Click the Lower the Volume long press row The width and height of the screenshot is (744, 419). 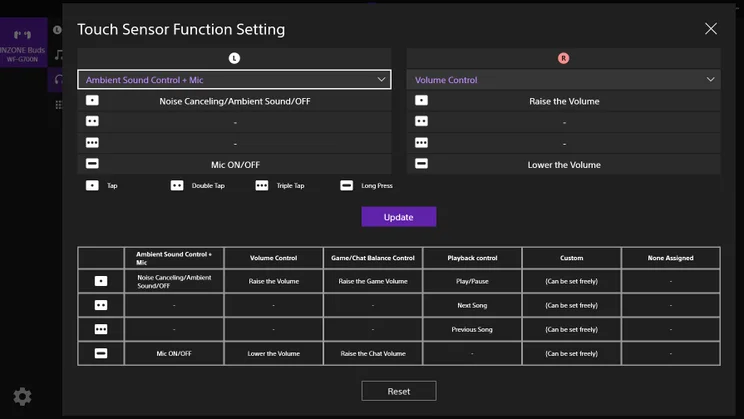pos(563,164)
